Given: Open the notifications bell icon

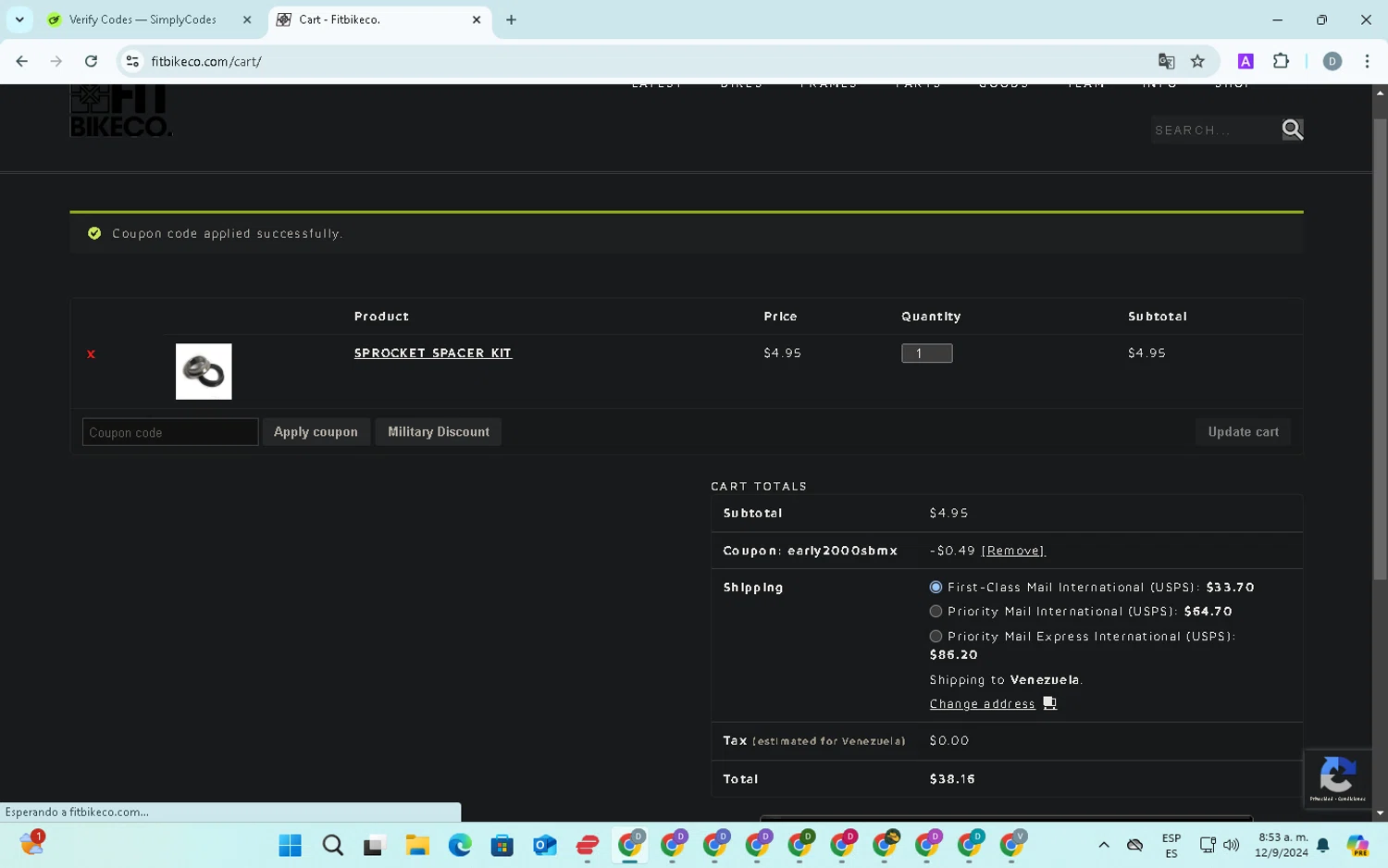Looking at the screenshot, I should (x=1323, y=845).
